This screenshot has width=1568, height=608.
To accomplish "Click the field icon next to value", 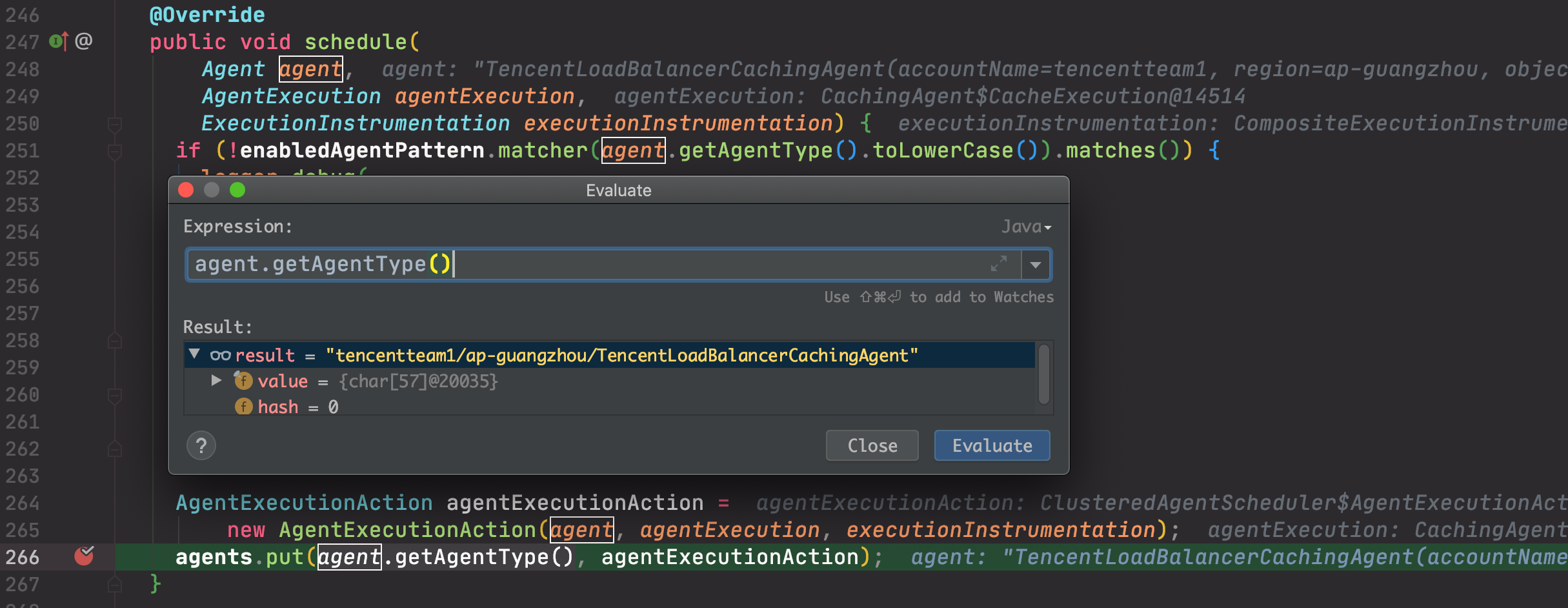I will (243, 381).
